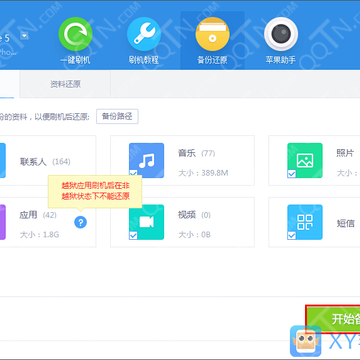Uncheck the 音乐 music backup checkbox

133,174
